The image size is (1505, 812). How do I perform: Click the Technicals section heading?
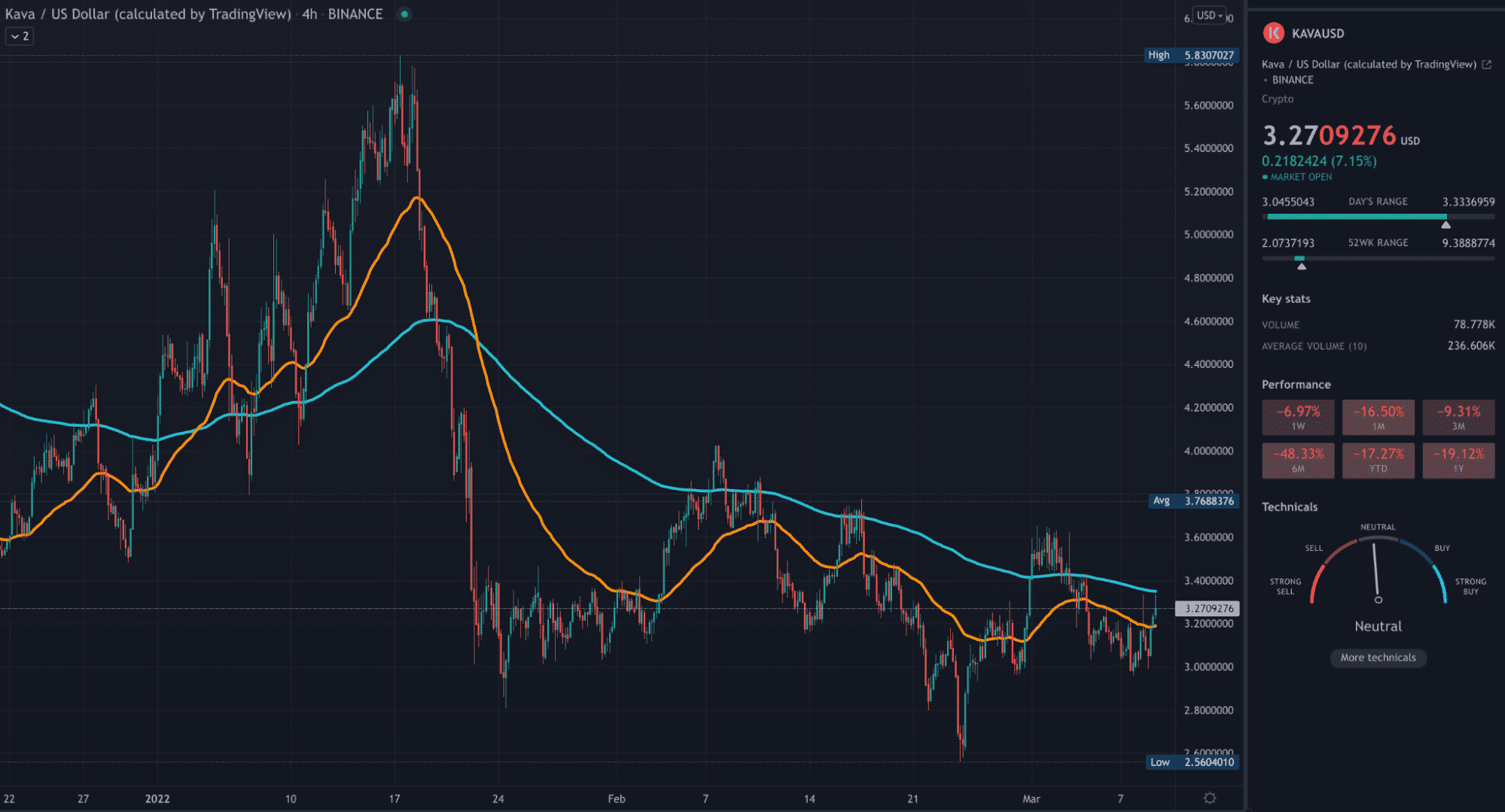tap(1290, 507)
